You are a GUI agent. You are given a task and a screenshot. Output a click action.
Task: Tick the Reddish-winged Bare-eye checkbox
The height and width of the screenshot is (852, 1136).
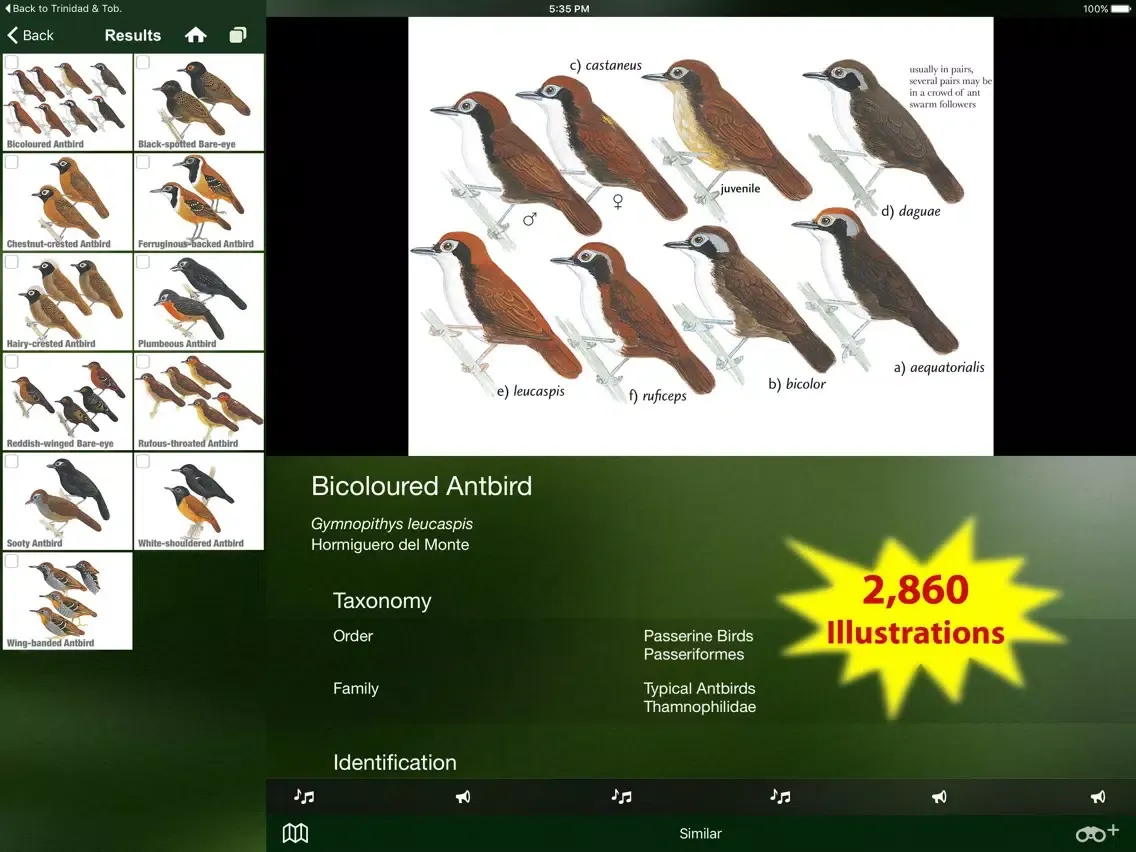click(12, 362)
